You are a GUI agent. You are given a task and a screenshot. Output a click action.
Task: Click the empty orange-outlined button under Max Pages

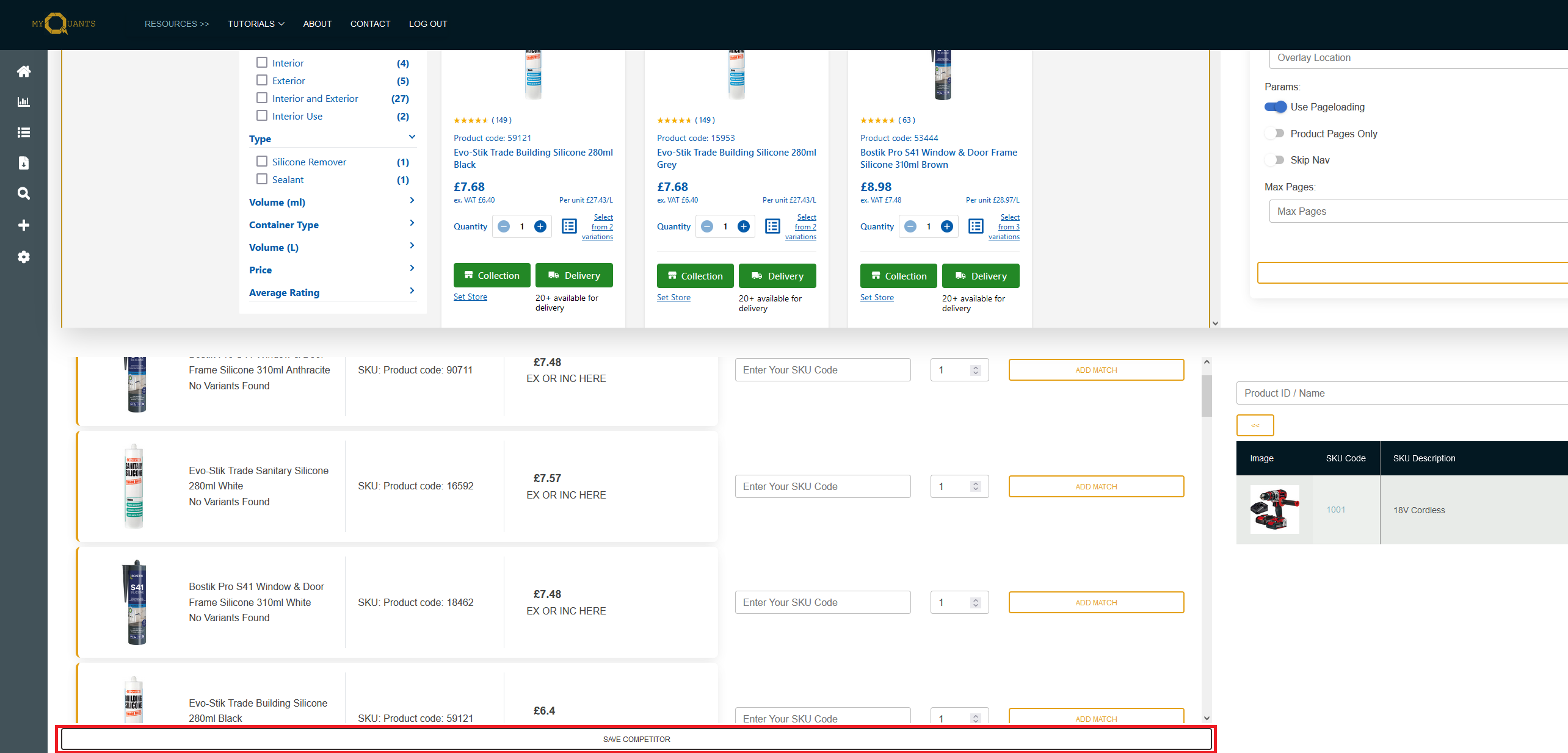coord(1412,273)
